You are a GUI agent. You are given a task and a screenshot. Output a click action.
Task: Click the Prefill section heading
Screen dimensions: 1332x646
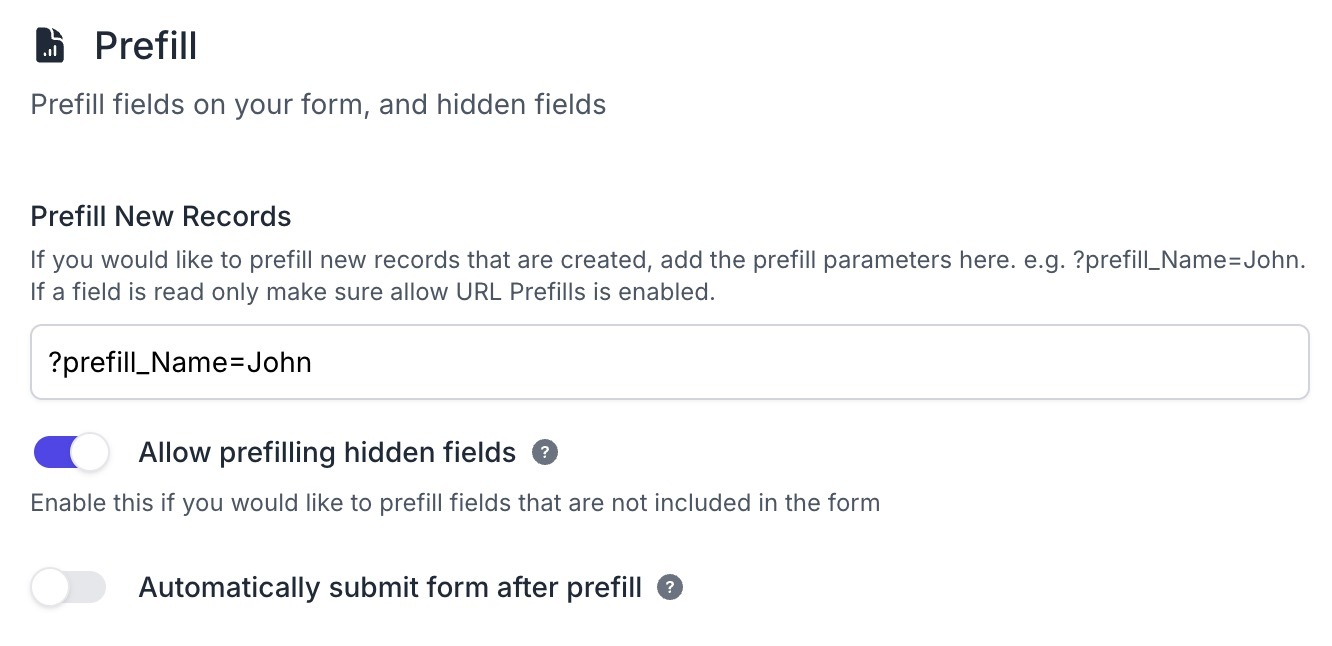click(146, 46)
